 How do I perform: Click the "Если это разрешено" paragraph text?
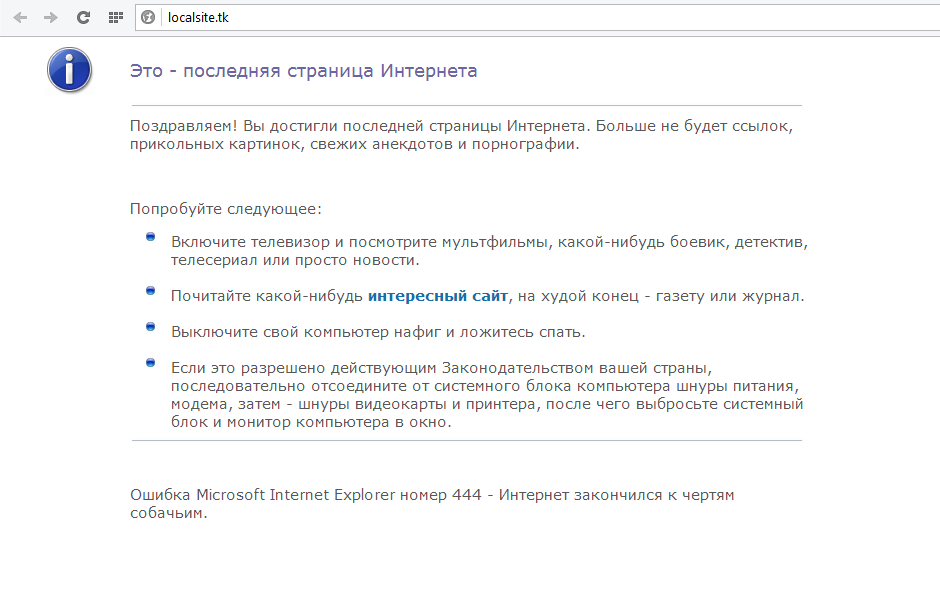pos(486,394)
